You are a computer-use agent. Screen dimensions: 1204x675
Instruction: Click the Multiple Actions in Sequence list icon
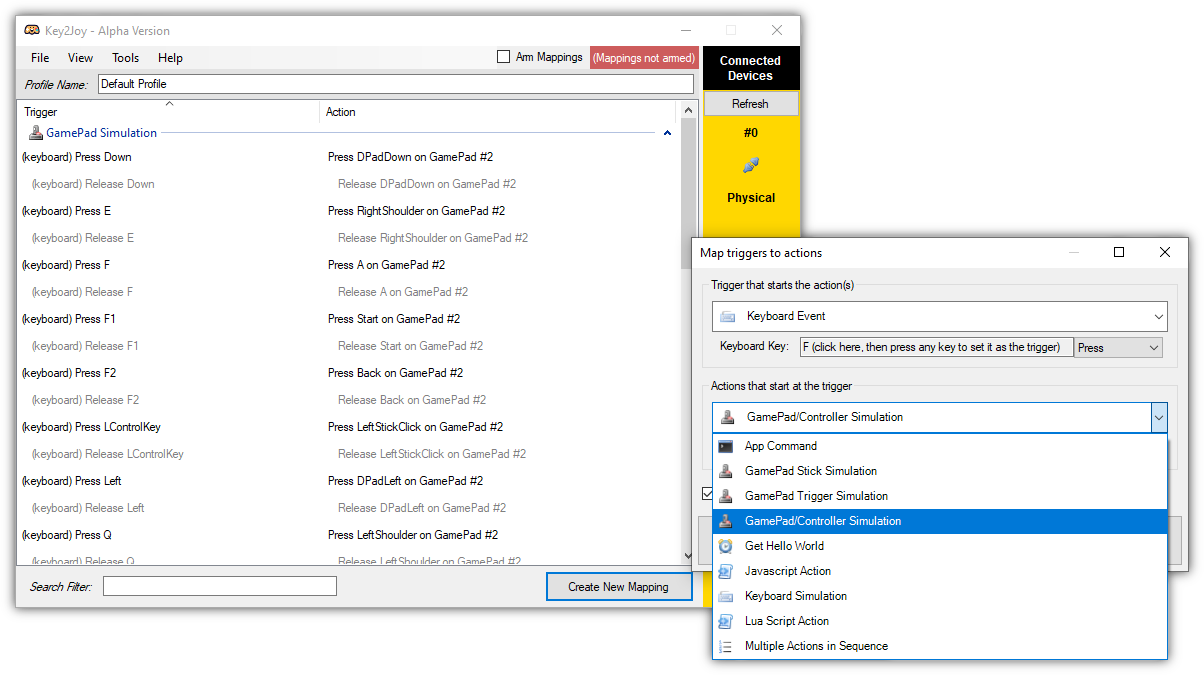coord(726,646)
